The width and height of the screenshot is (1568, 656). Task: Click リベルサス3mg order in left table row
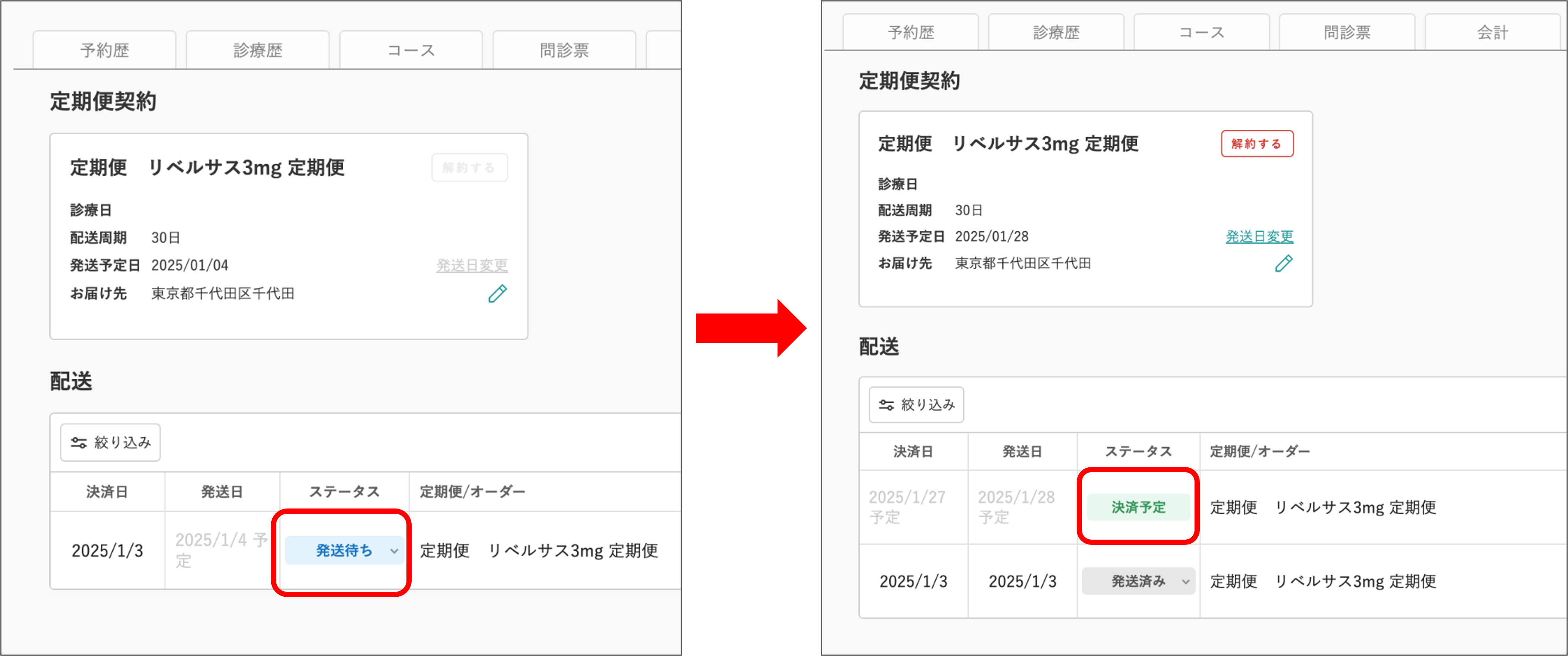539,551
